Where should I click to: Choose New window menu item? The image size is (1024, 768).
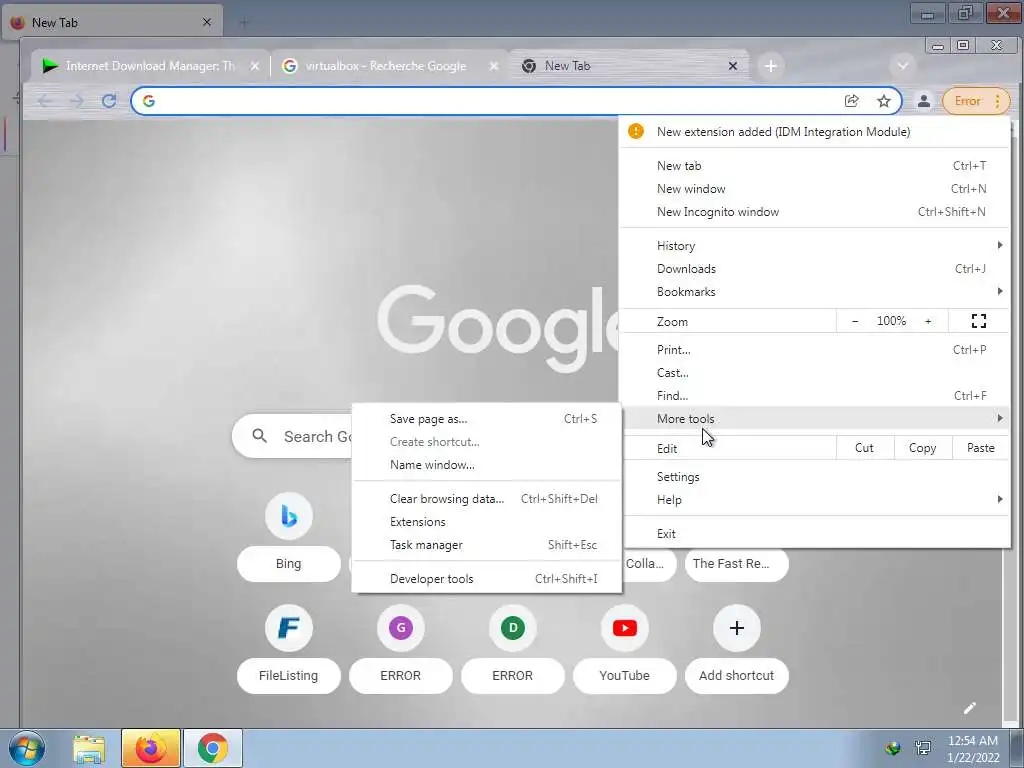[x=814, y=189]
